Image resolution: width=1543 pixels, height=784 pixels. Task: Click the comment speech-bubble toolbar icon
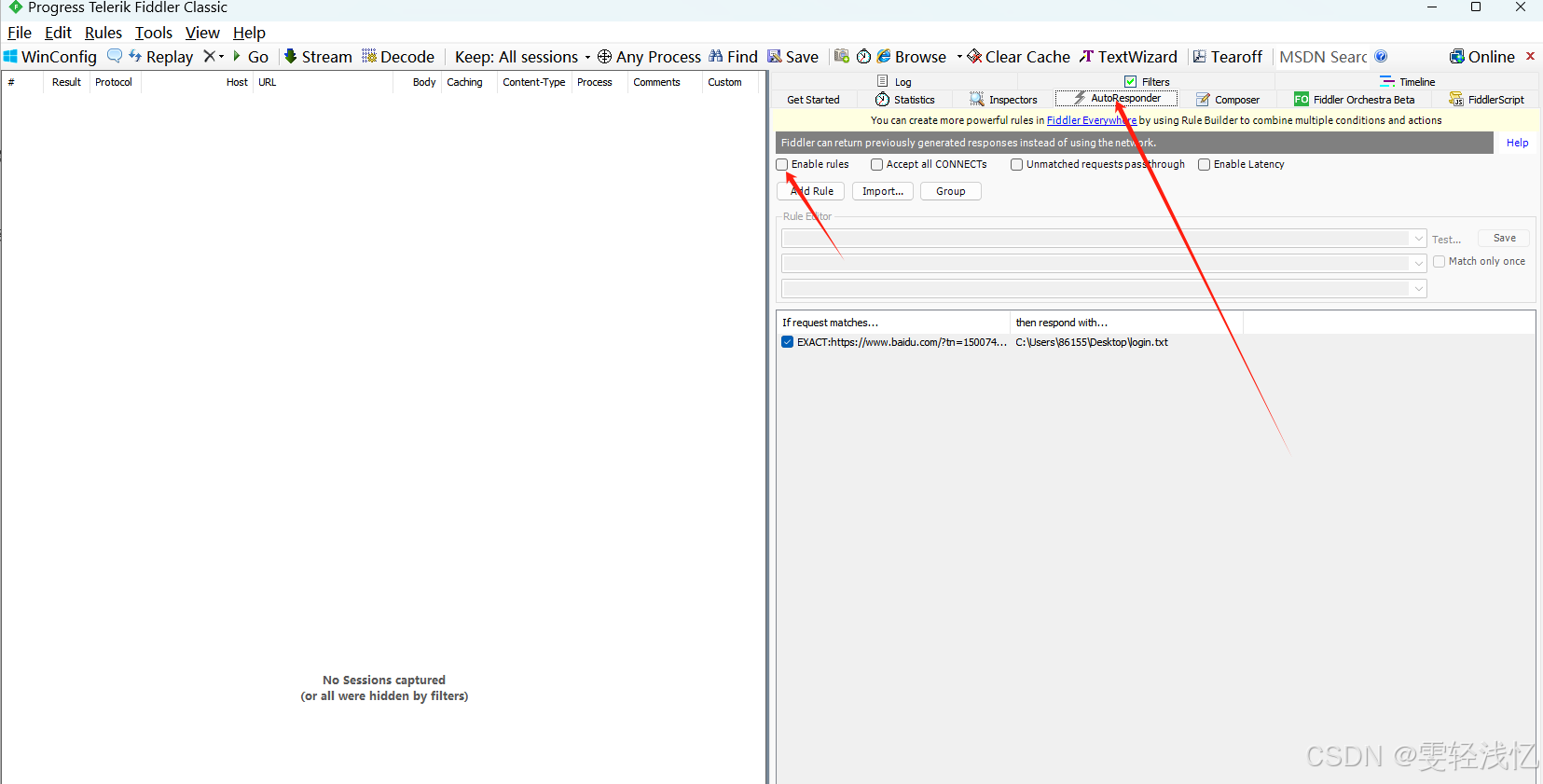point(115,56)
